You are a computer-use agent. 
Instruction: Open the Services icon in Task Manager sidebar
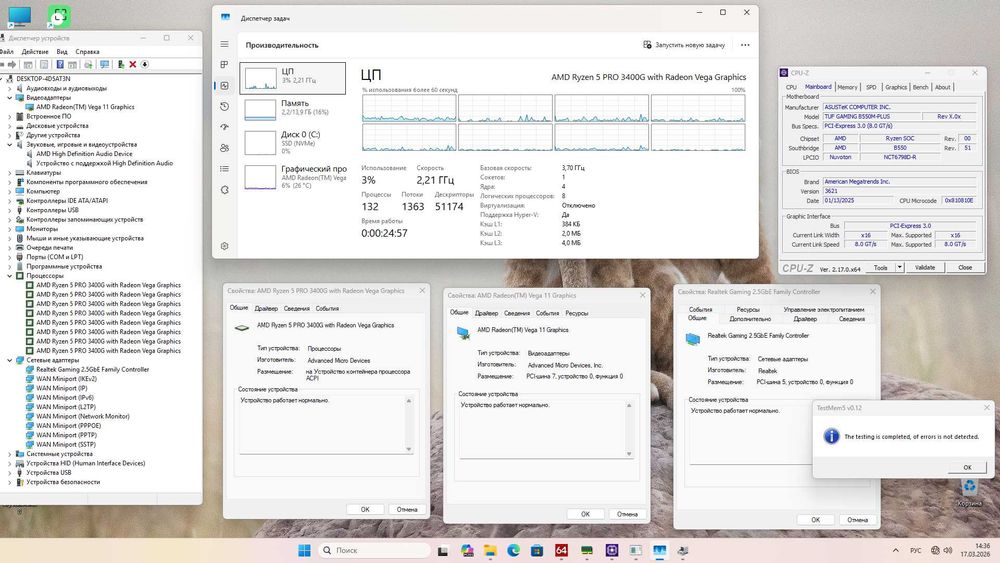coord(224,190)
